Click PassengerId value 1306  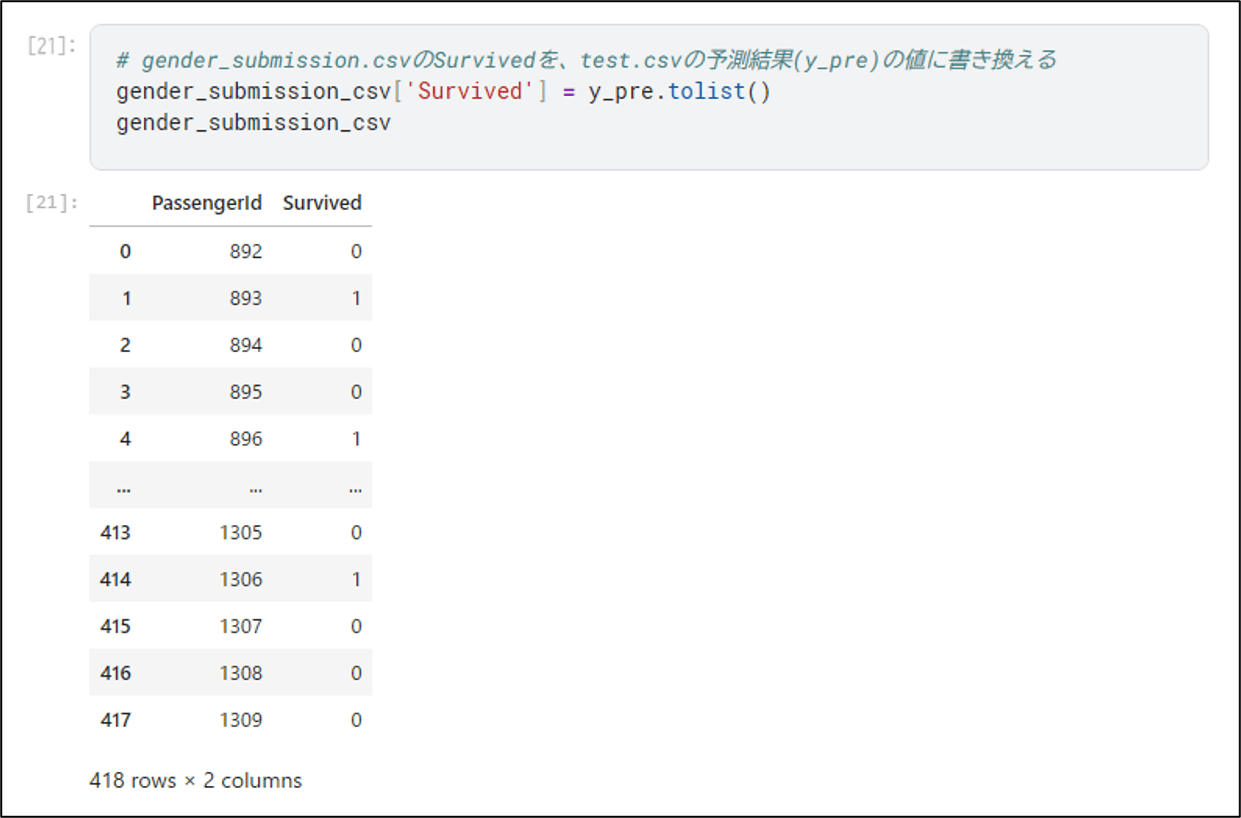click(x=241, y=579)
